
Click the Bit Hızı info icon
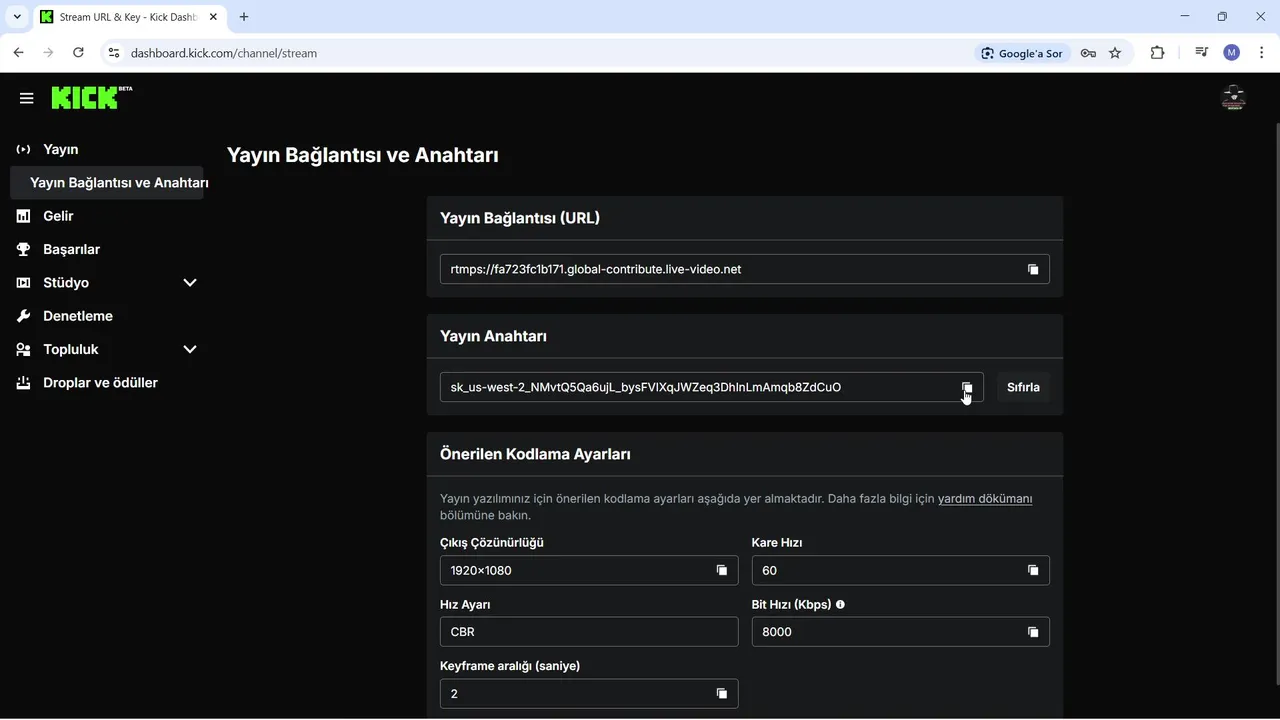[x=840, y=605]
